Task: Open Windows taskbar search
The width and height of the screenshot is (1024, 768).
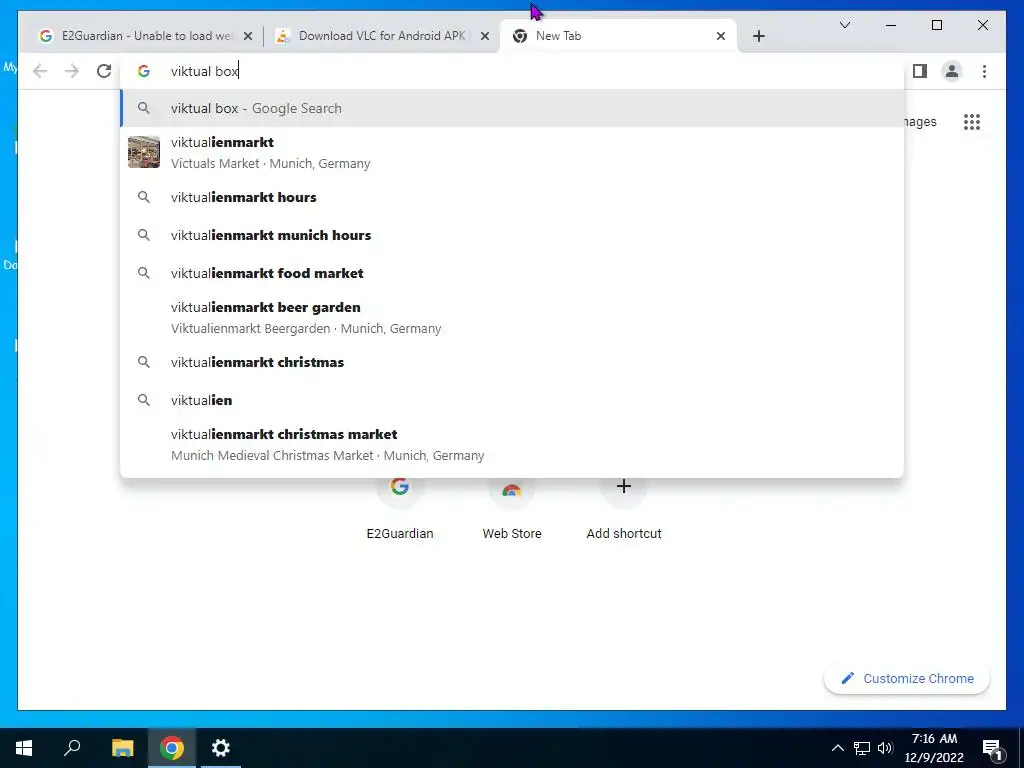Action: [x=72, y=748]
